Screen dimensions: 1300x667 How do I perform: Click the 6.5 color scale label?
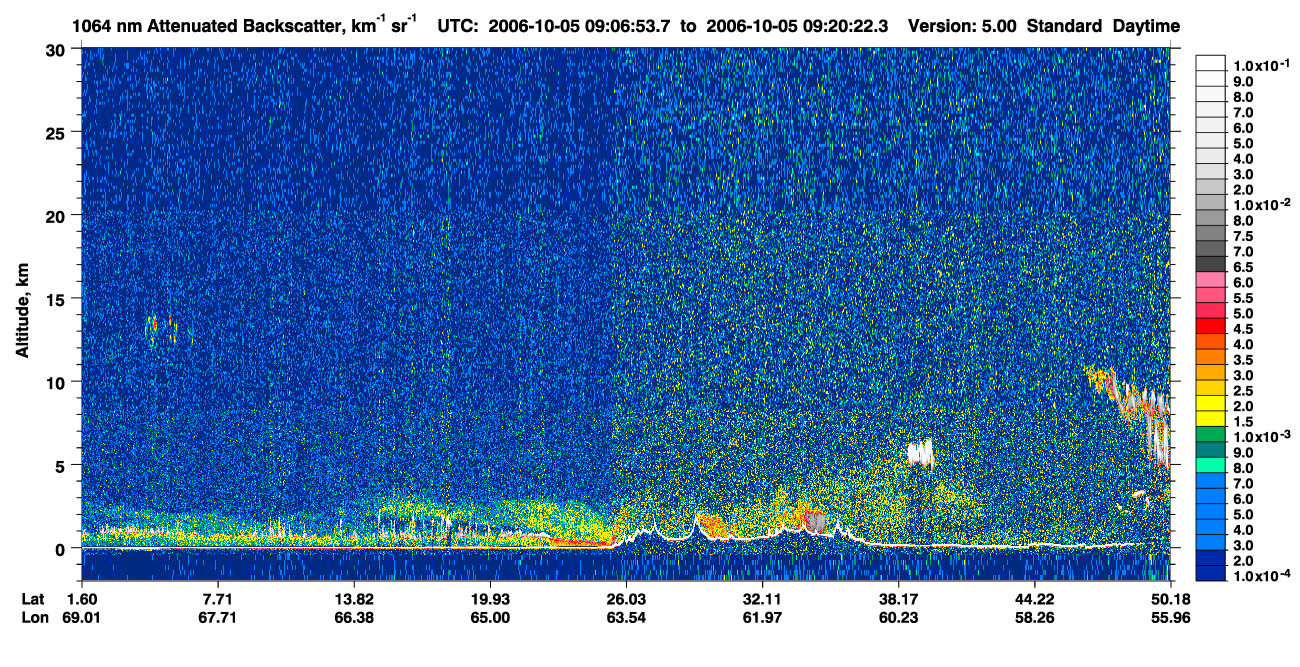1243,267
